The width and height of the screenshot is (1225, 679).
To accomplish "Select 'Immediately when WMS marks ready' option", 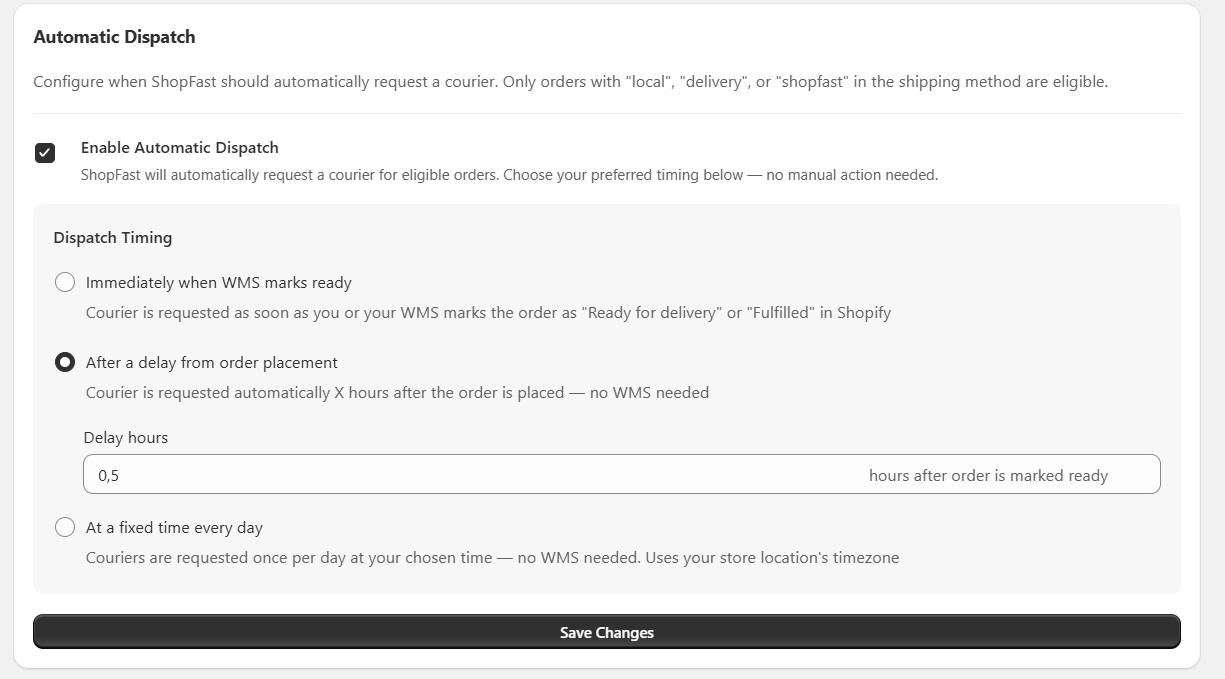I will (65, 282).
